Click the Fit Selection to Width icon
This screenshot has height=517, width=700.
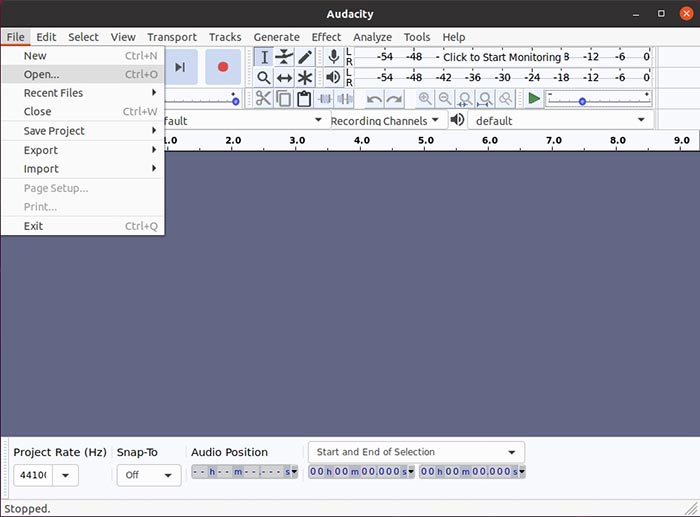[x=465, y=99]
